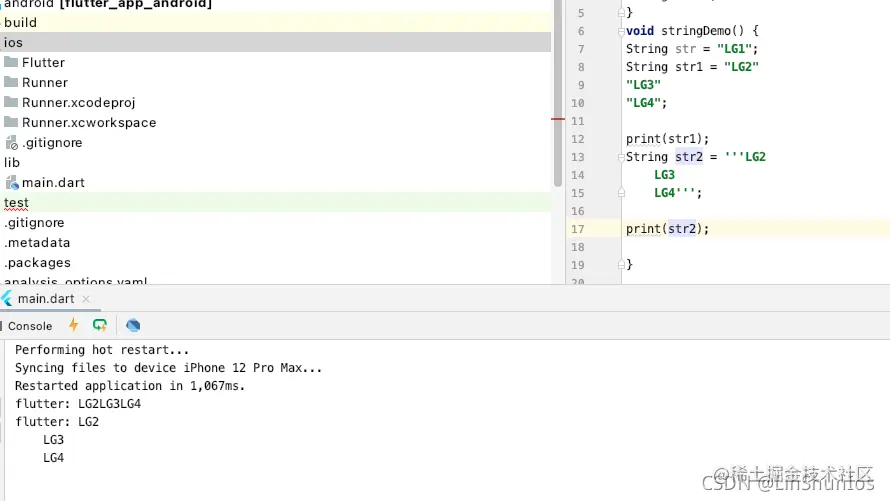Viewport: 890px width, 501px height.
Task: Click the red error stripe marker
Action: click(x=558, y=119)
